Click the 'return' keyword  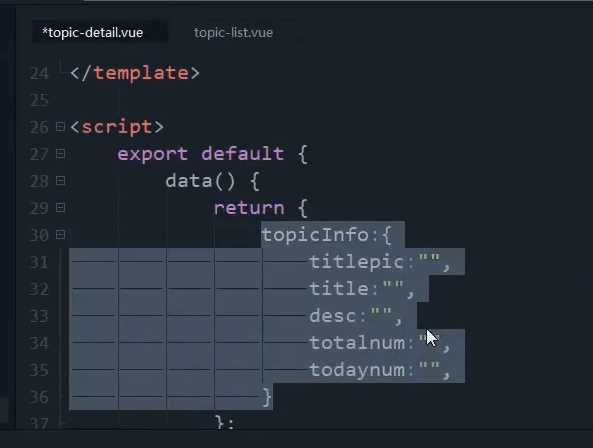(x=249, y=208)
